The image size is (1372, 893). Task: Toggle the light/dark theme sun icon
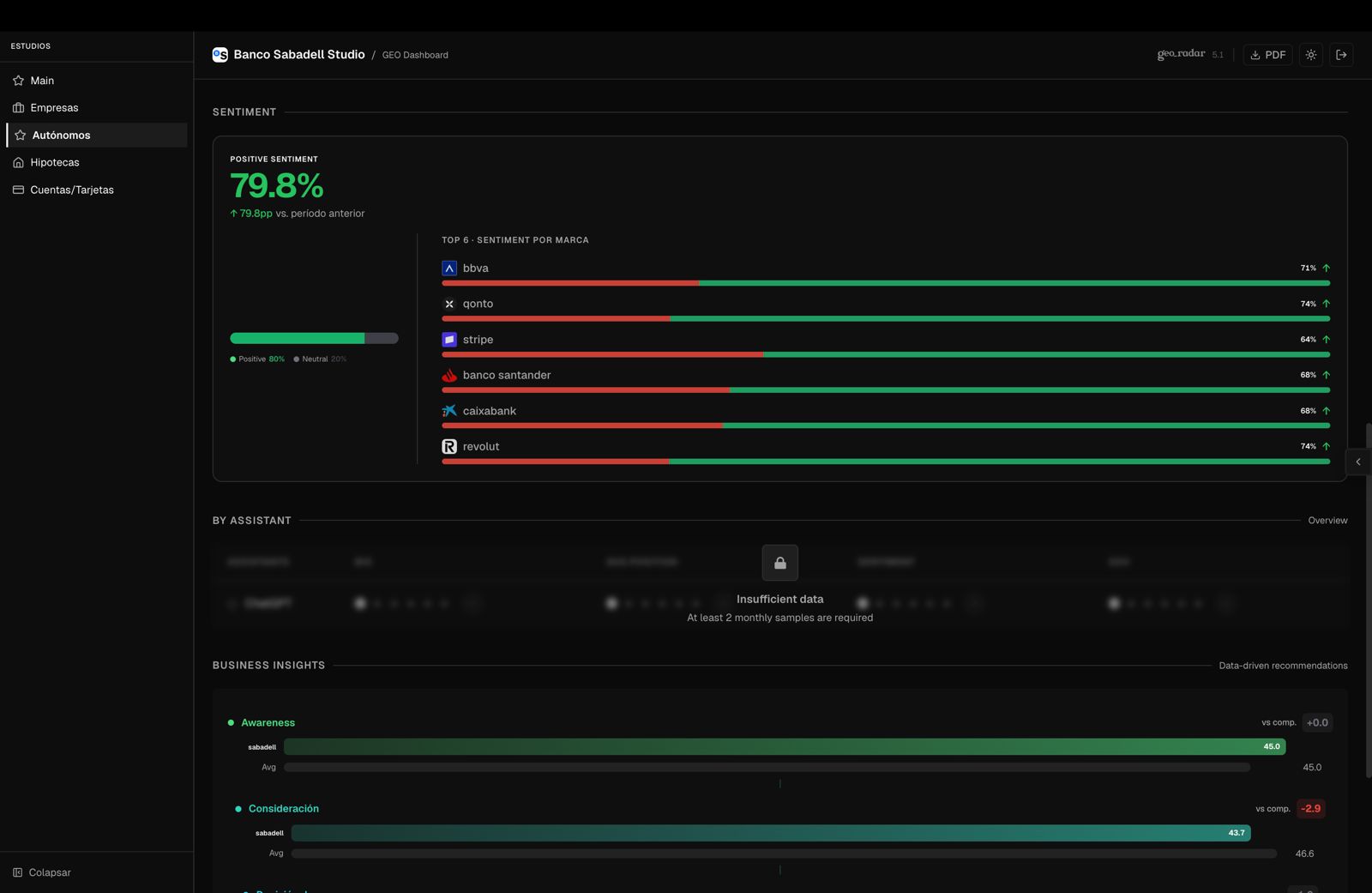point(1311,55)
